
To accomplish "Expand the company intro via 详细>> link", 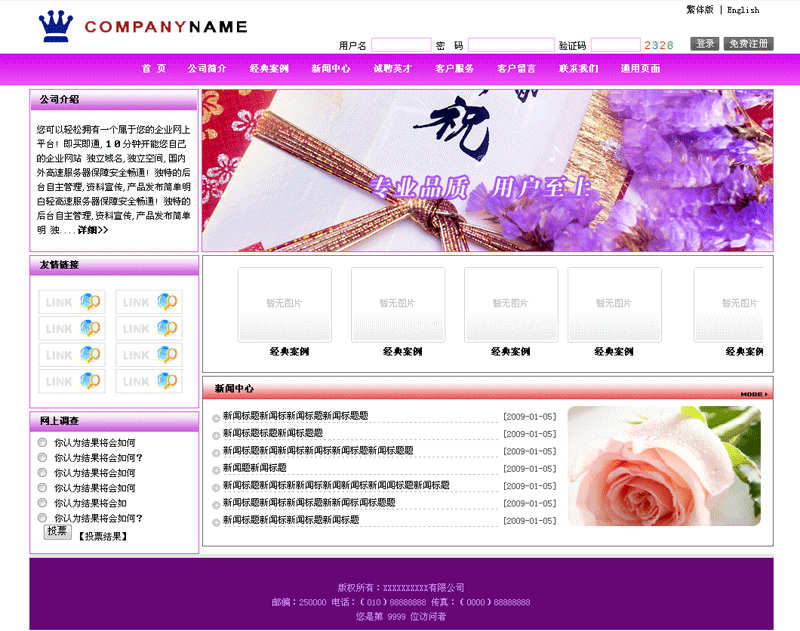I will (x=92, y=230).
